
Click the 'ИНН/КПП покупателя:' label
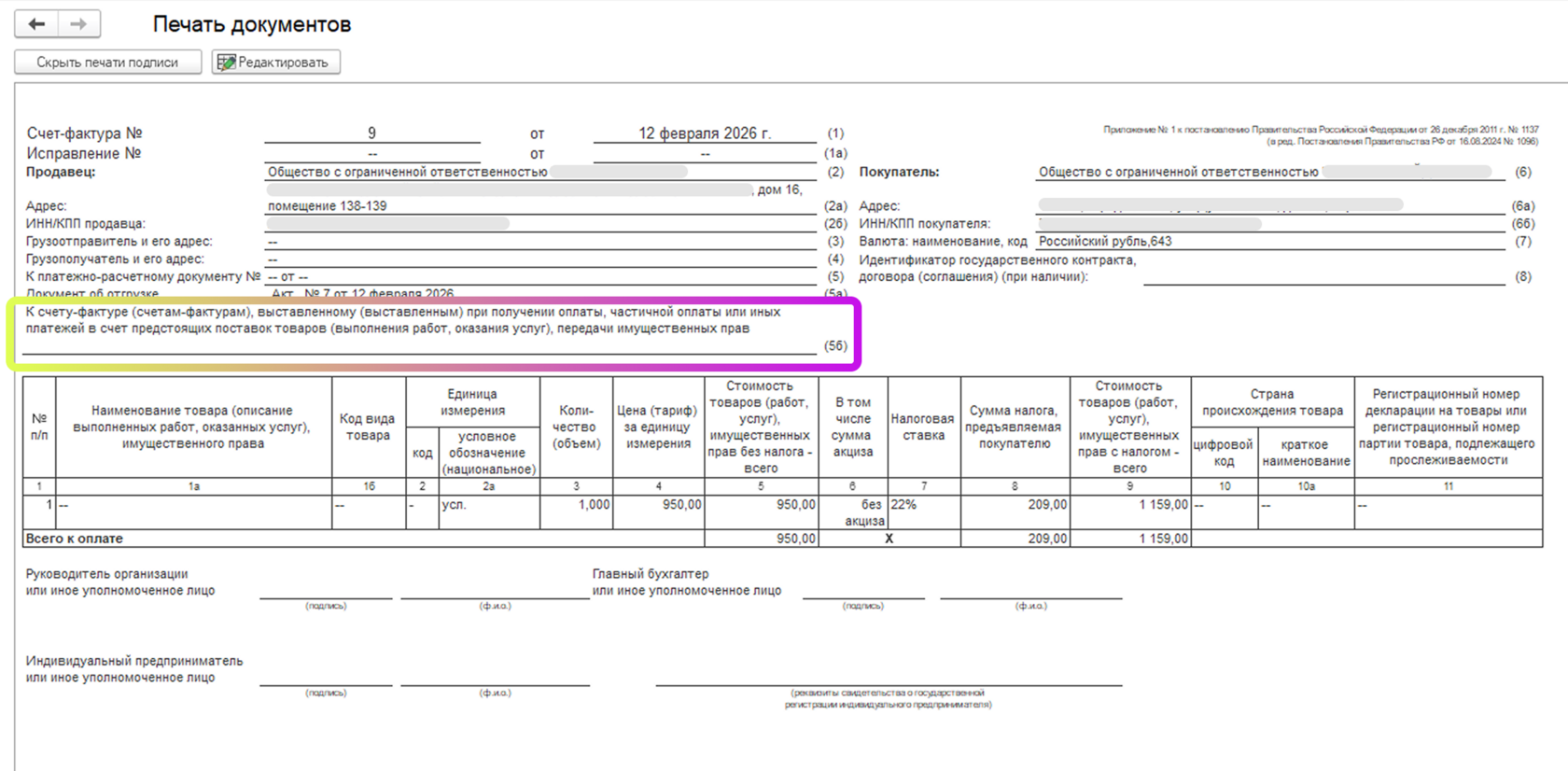(925, 223)
